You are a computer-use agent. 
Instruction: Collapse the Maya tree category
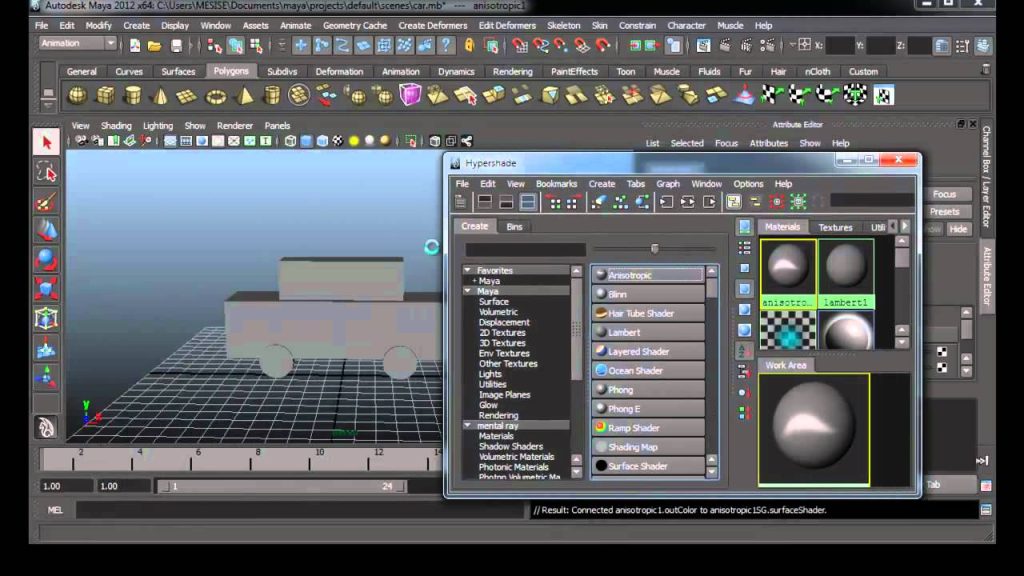pyautogui.click(x=468, y=291)
